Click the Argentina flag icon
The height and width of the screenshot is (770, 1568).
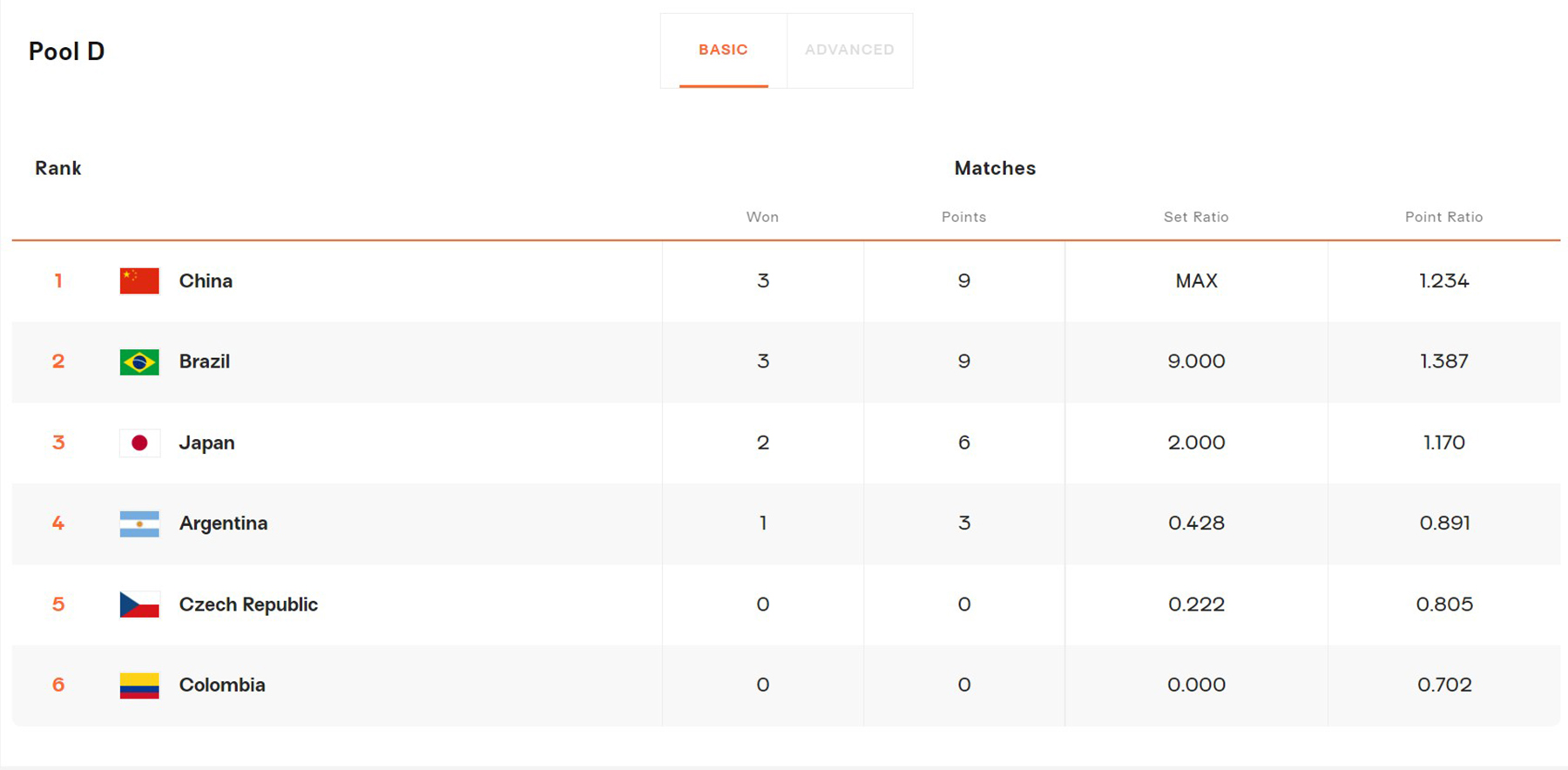click(x=139, y=523)
